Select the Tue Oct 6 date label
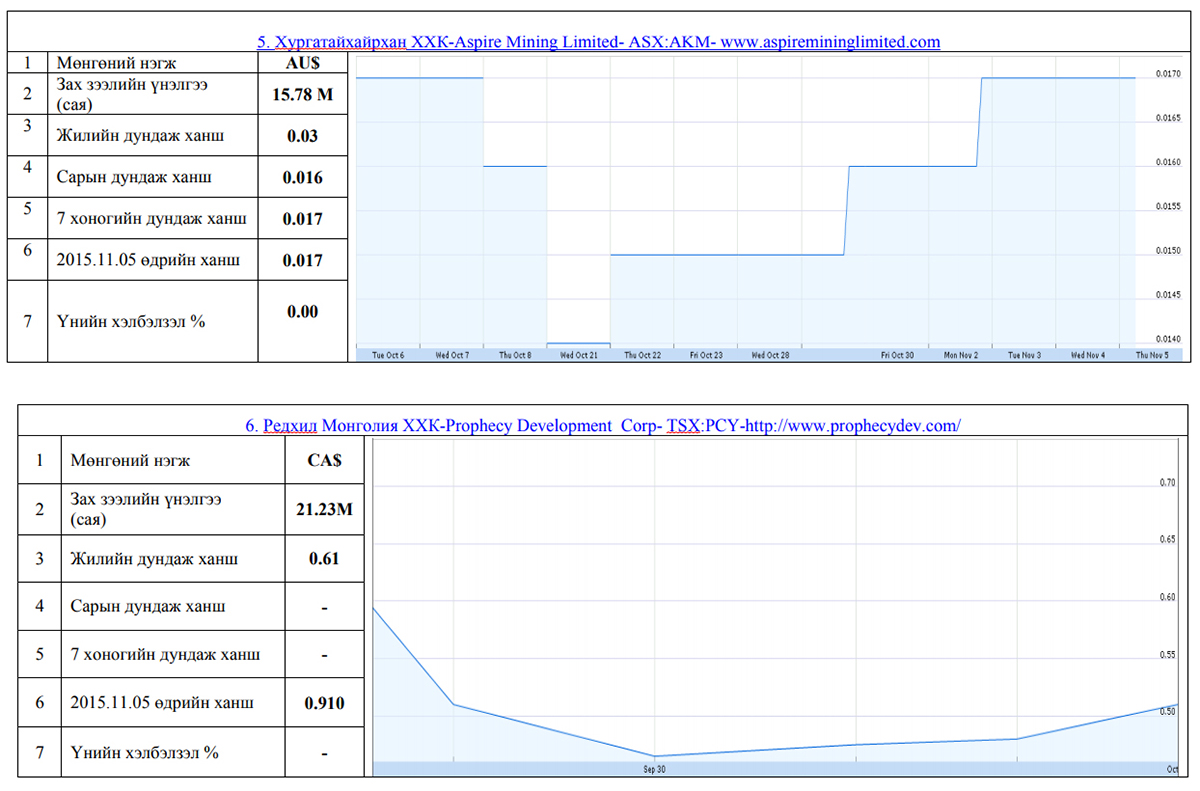 click(388, 355)
